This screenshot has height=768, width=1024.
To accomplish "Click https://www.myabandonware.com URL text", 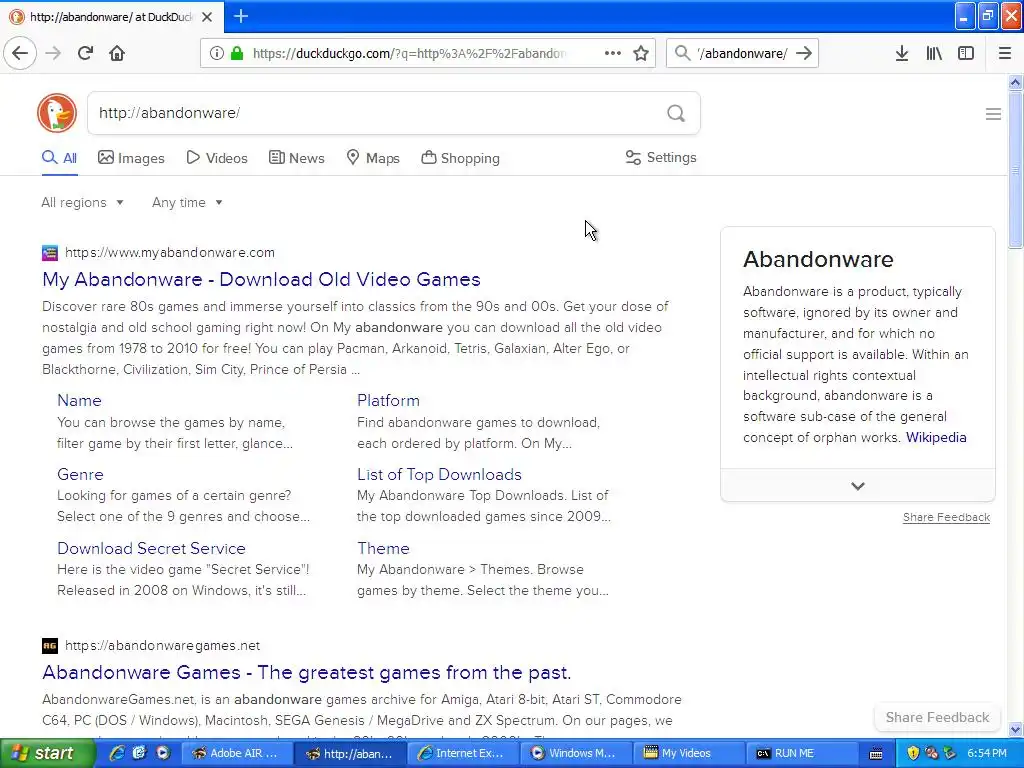I will 170,253.
